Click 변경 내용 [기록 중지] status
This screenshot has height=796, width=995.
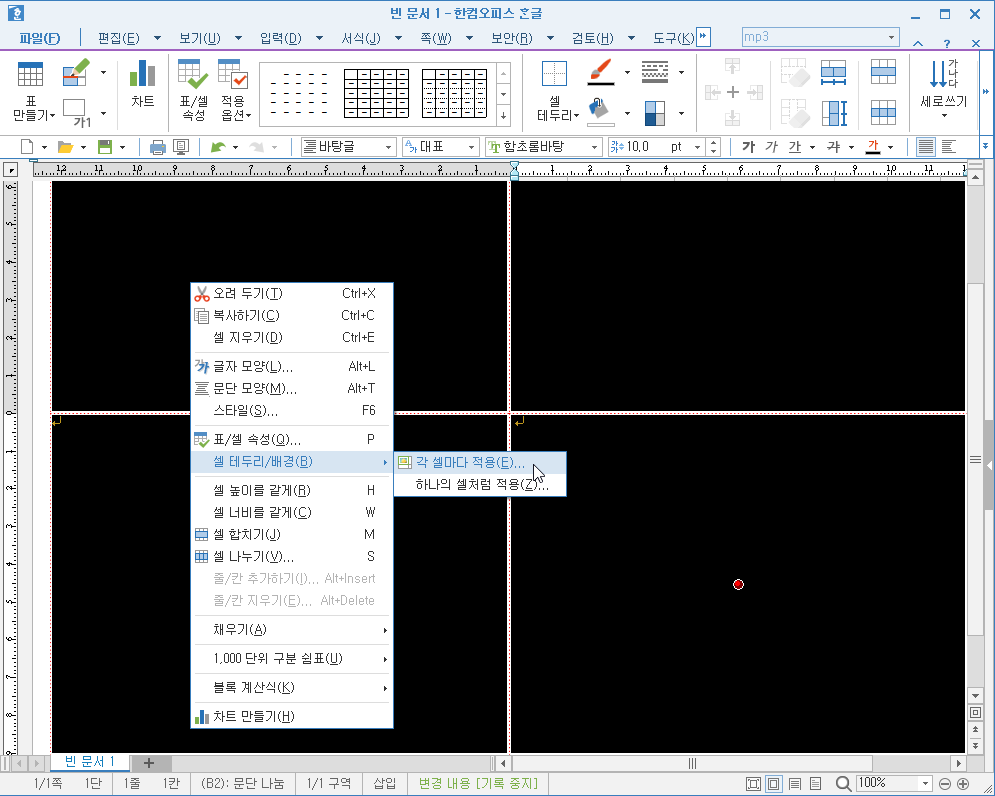[x=478, y=784]
